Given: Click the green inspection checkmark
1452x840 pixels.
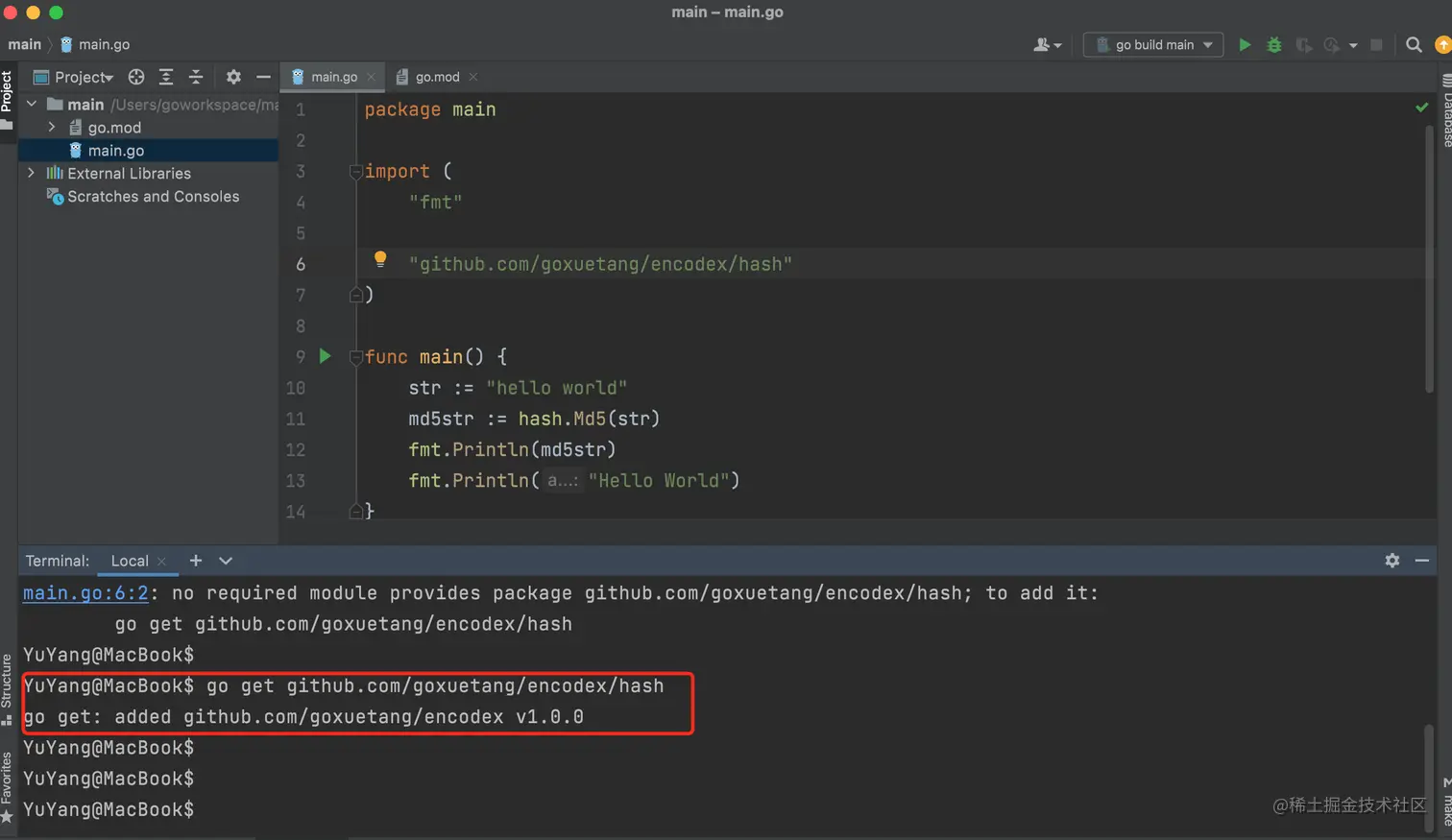Looking at the screenshot, I should coord(1422,108).
